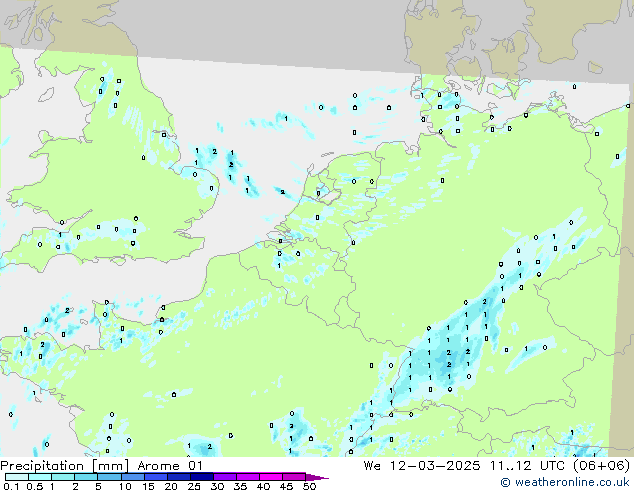Screen dimensions: 634x490
Task: Pick the 10–15 mm legend swatch
Action: coord(132,477)
